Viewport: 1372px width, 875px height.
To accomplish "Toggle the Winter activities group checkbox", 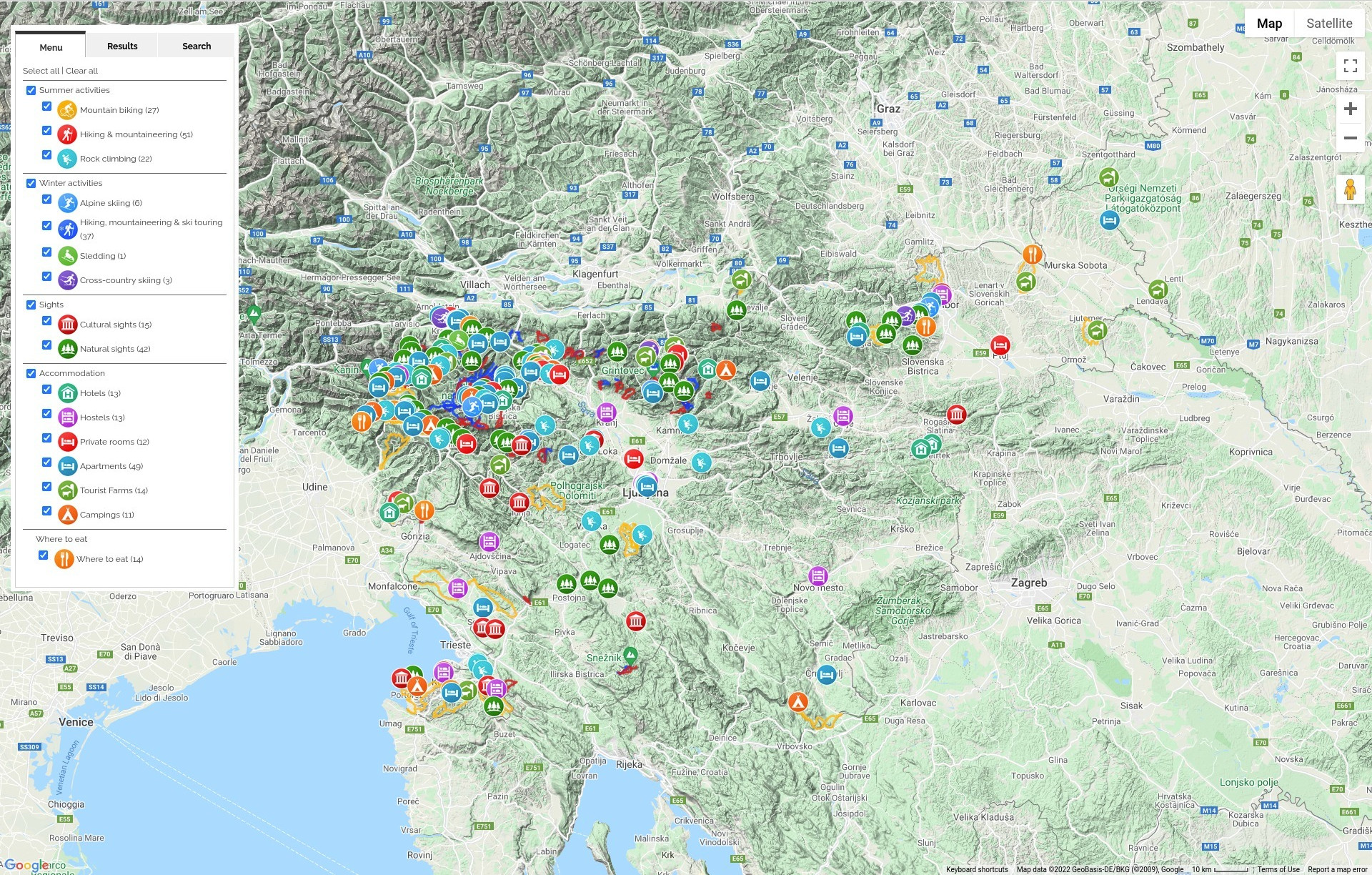I will pos(31,184).
